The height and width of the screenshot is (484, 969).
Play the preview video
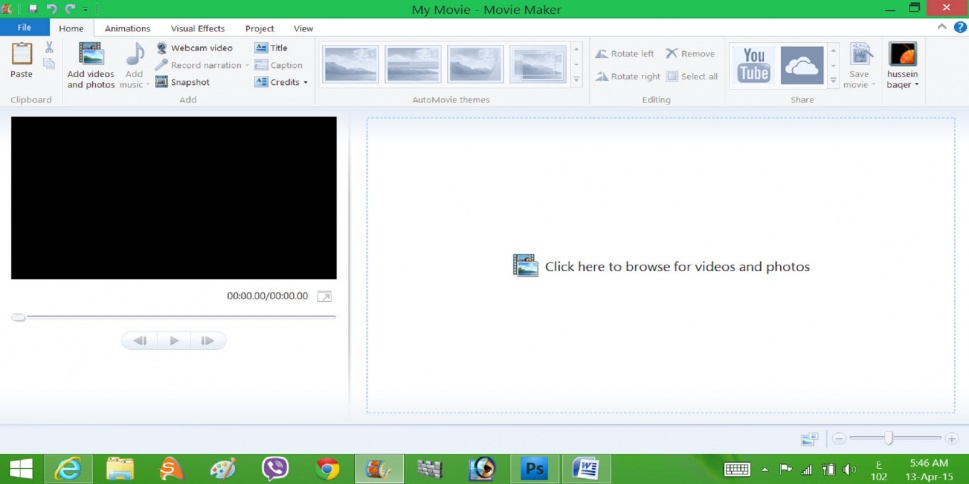pyautogui.click(x=174, y=341)
